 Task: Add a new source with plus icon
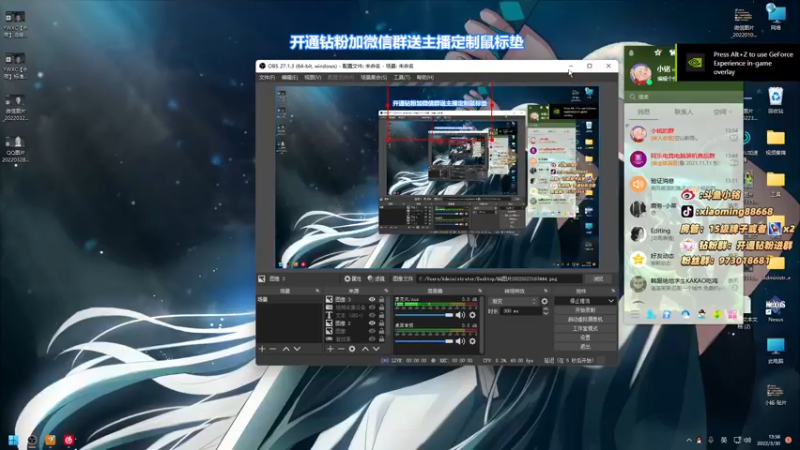pyautogui.click(x=330, y=349)
